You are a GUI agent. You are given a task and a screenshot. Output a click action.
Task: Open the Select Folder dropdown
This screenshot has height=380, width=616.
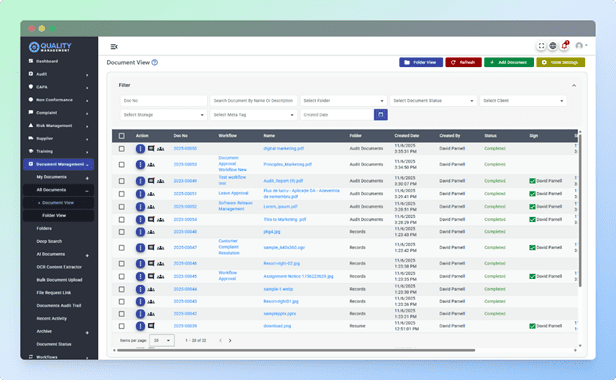click(343, 101)
